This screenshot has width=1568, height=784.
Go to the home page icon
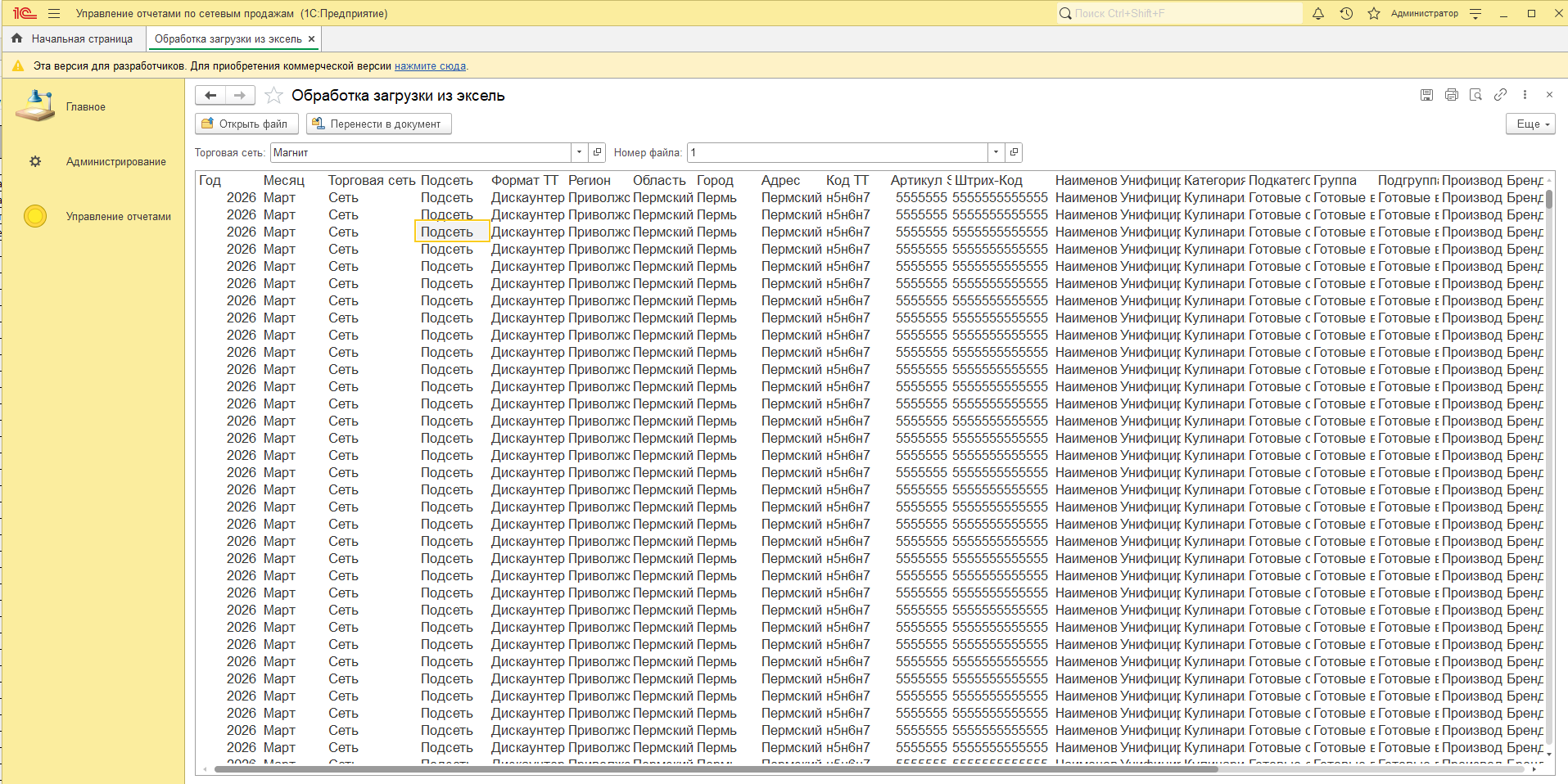click(x=16, y=38)
